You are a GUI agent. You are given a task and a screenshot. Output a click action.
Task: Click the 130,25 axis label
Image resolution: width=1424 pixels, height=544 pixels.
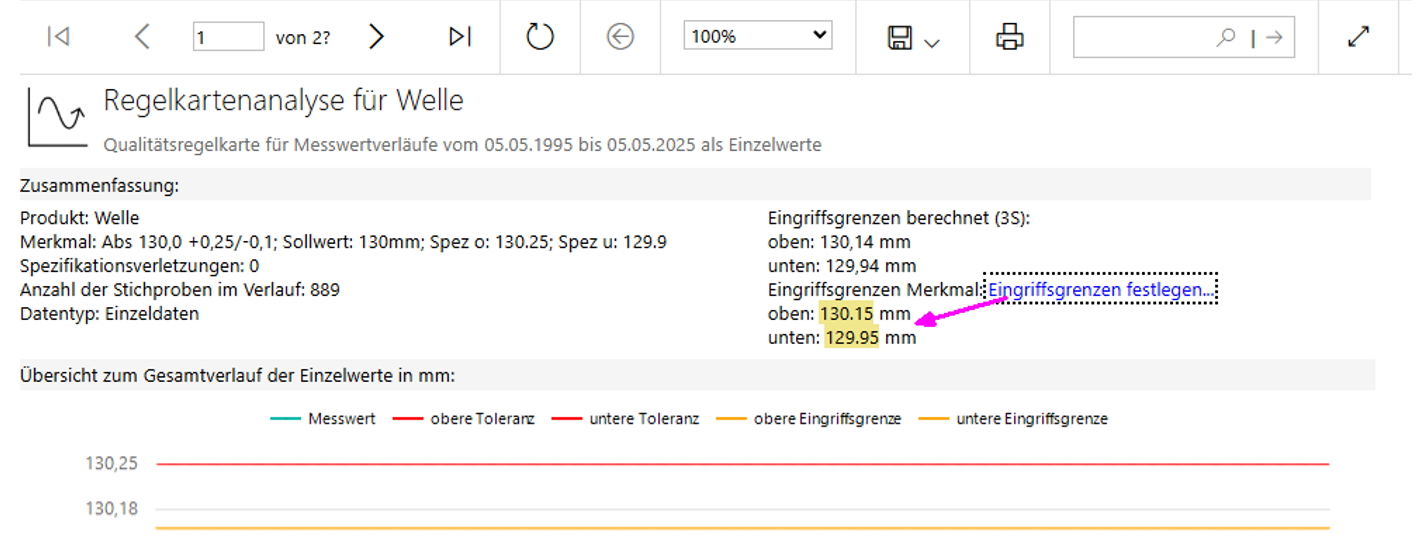click(112, 464)
